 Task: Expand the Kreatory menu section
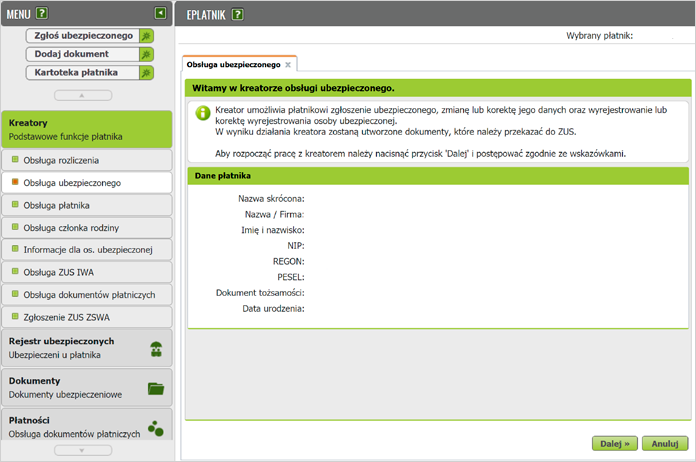87,129
